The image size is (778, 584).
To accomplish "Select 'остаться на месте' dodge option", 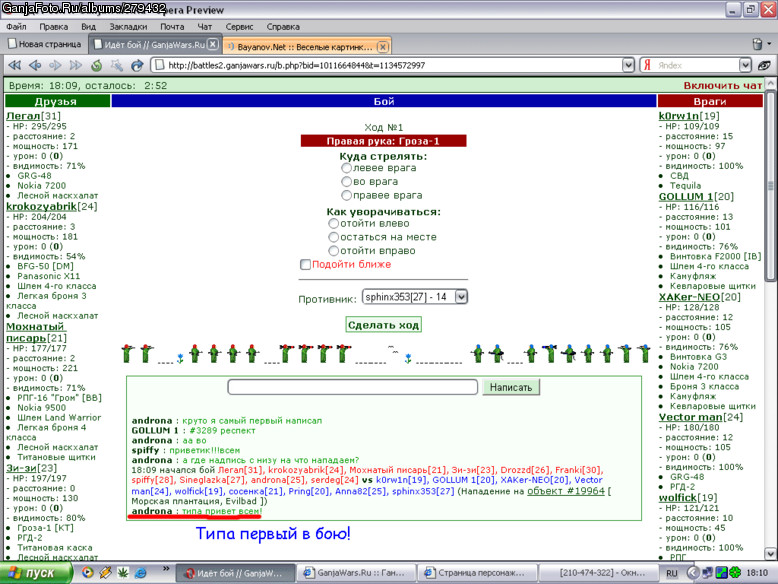I will [x=333, y=237].
